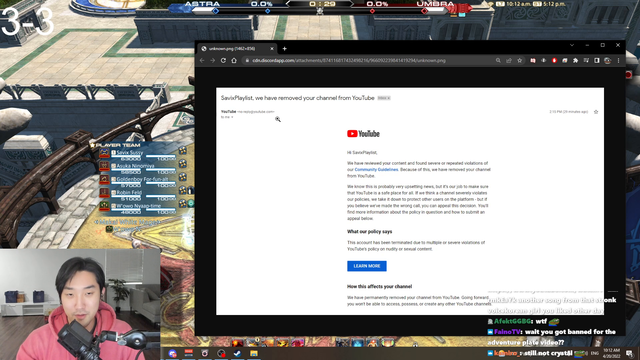
Task: Reload the page in the browser
Action: tap(223, 60)
